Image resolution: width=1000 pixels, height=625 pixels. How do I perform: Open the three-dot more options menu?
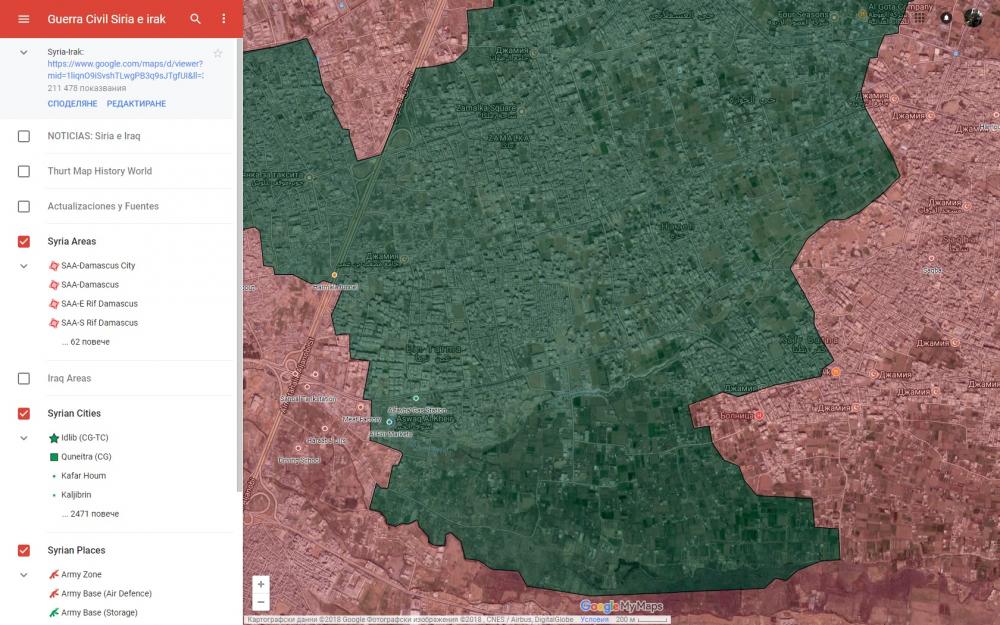coord(224,19)
